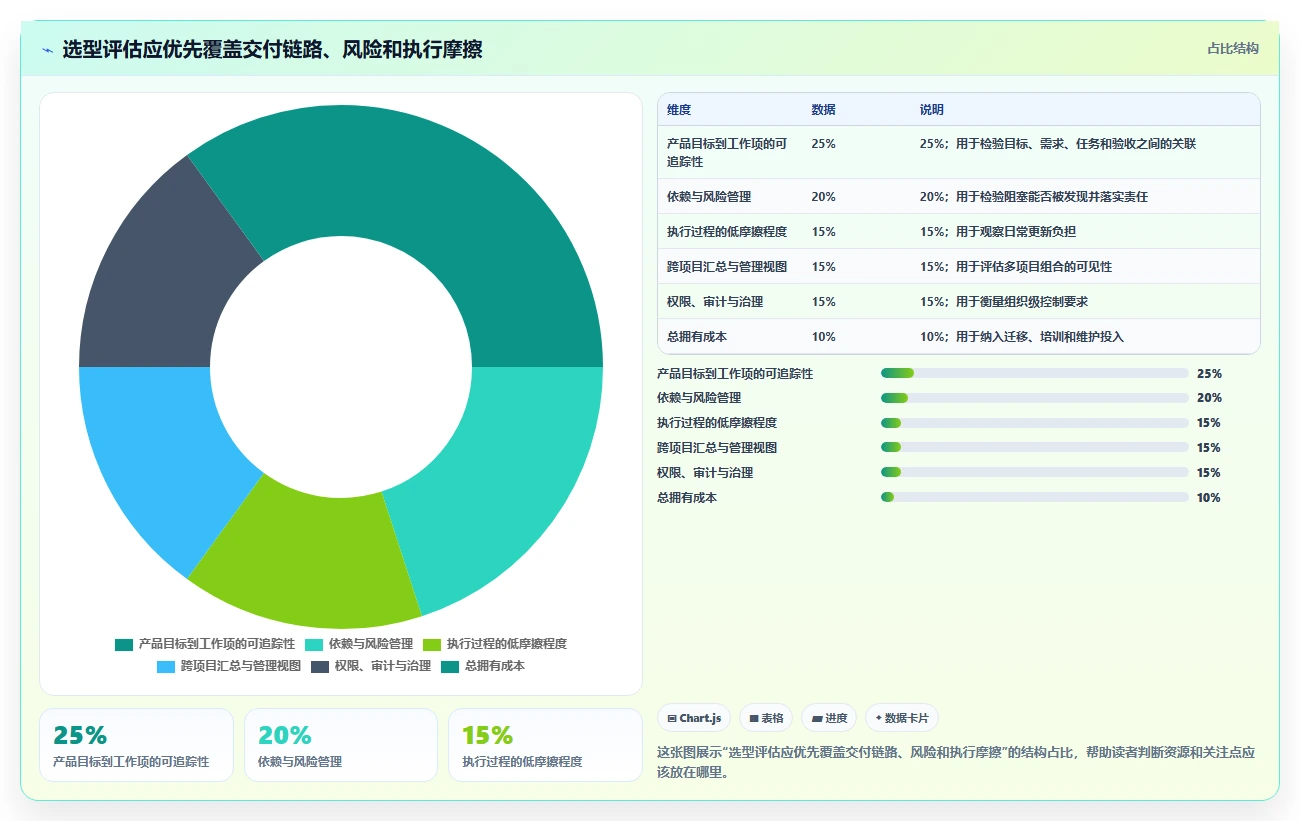Click the 数据 column header
Screen dimensions: 1300x821
coord(824,110)
